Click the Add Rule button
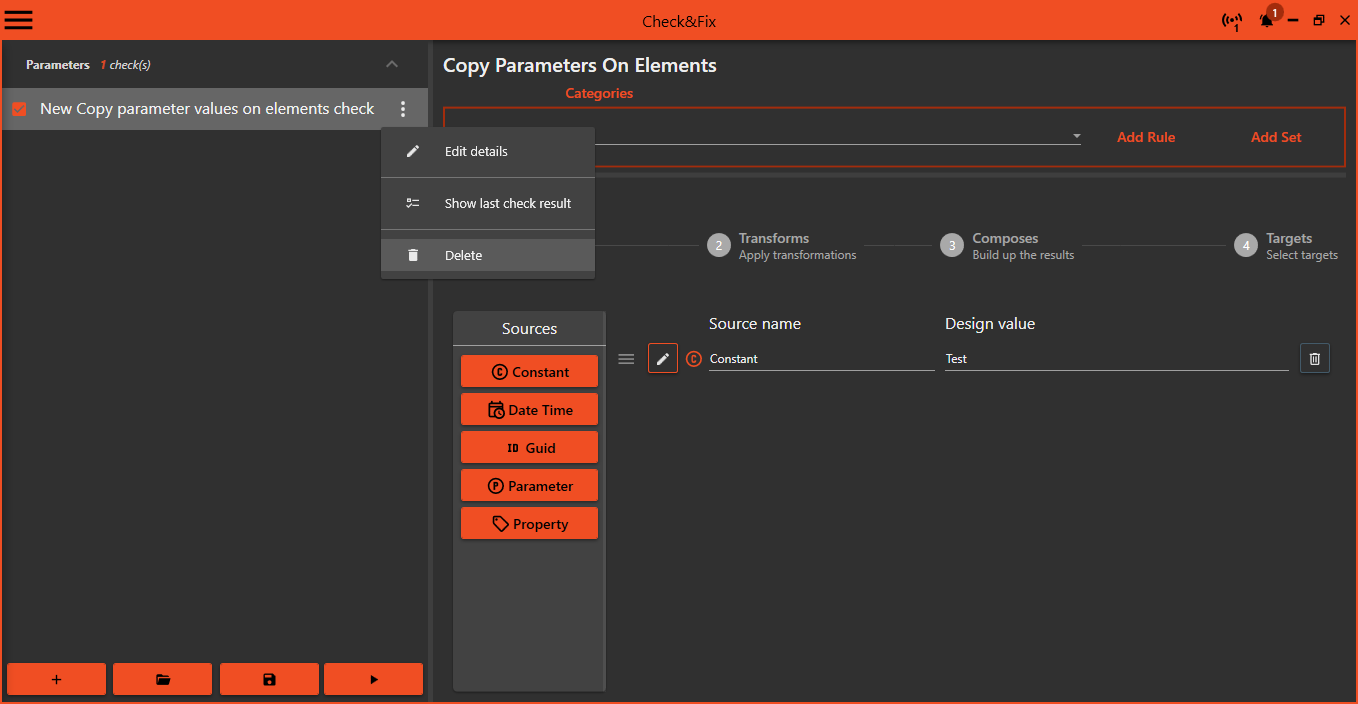This screenshot has width=1358, height=704. point(1145,137)
